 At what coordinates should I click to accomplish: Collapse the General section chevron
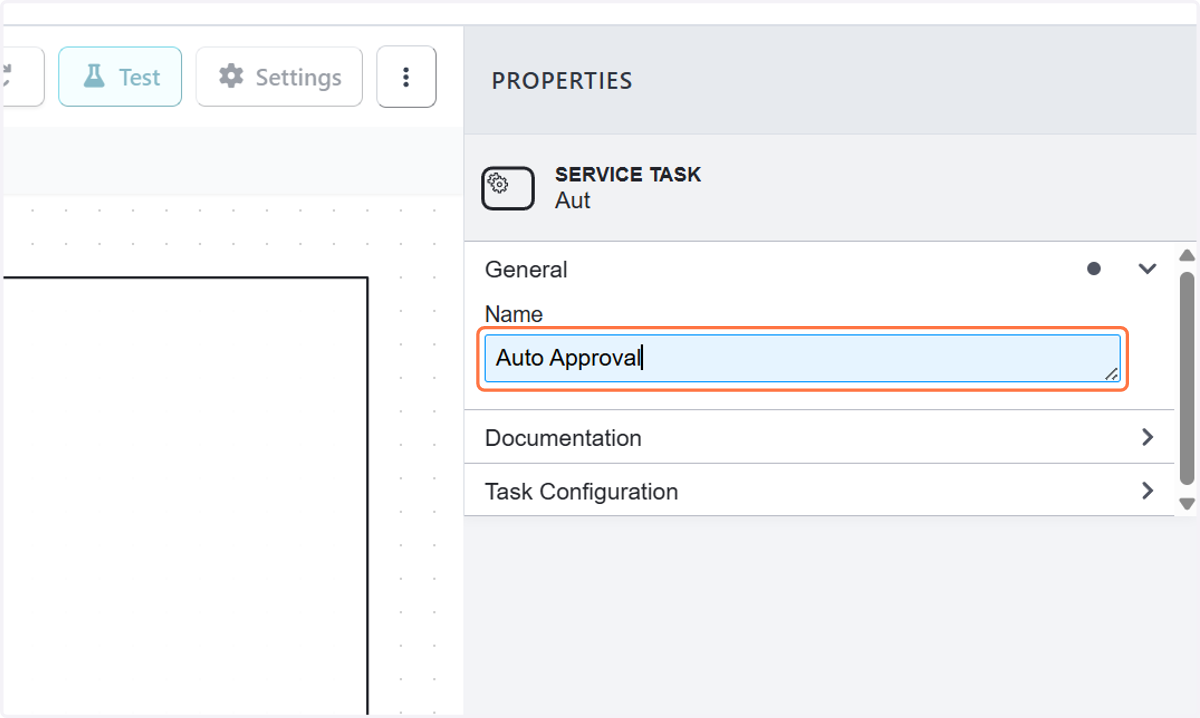coord(1147,269)
